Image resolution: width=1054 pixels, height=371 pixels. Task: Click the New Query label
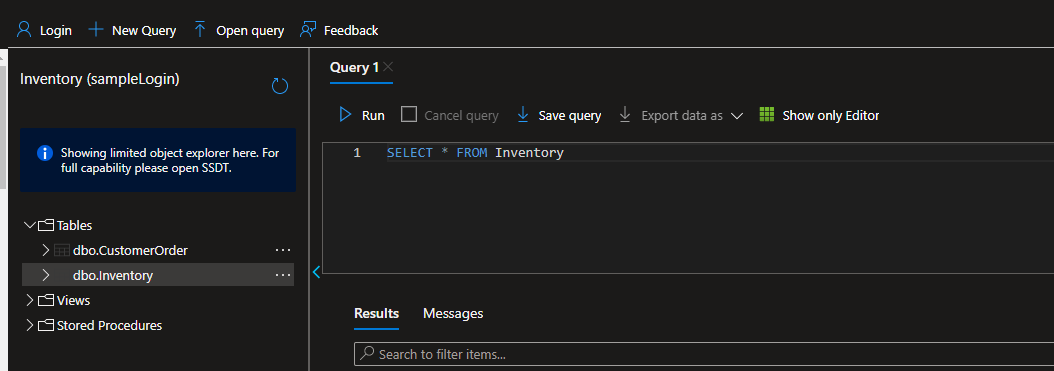144,30
